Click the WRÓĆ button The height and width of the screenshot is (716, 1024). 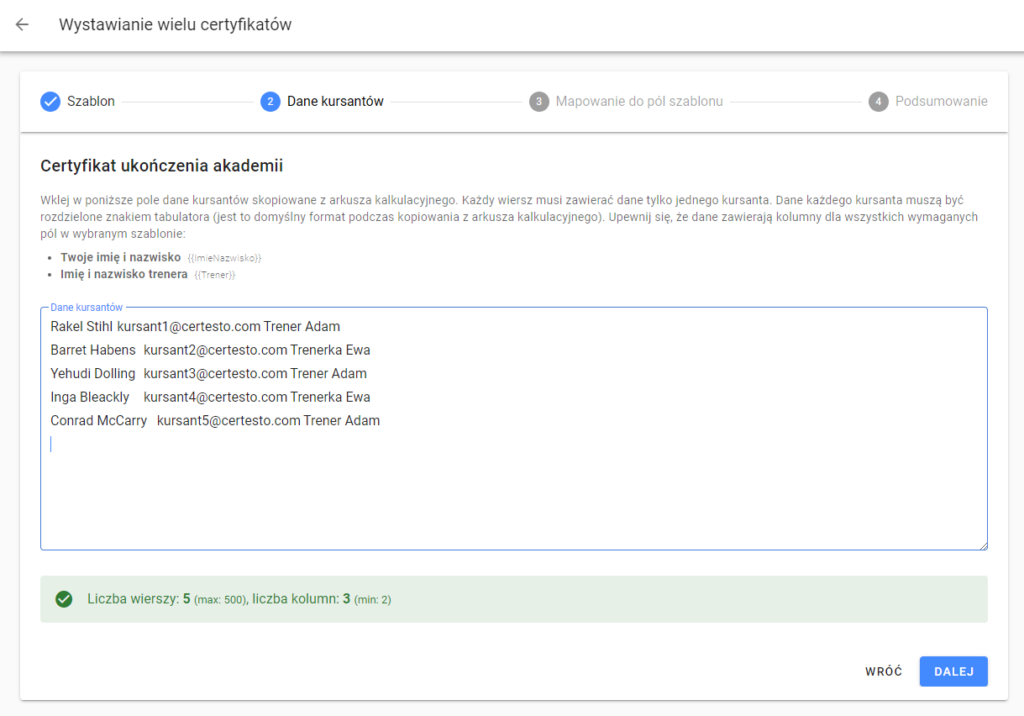(x=883, y=672)
